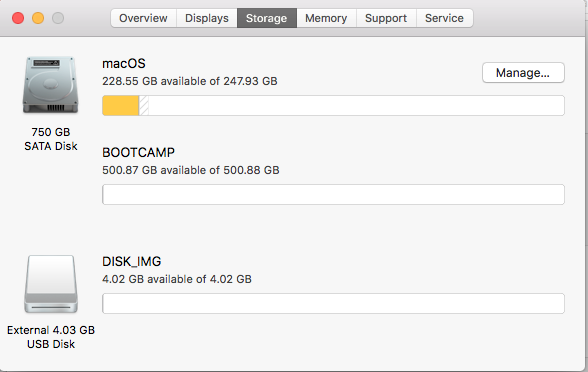
Task: Open the Displays tab
Action: 207,18
